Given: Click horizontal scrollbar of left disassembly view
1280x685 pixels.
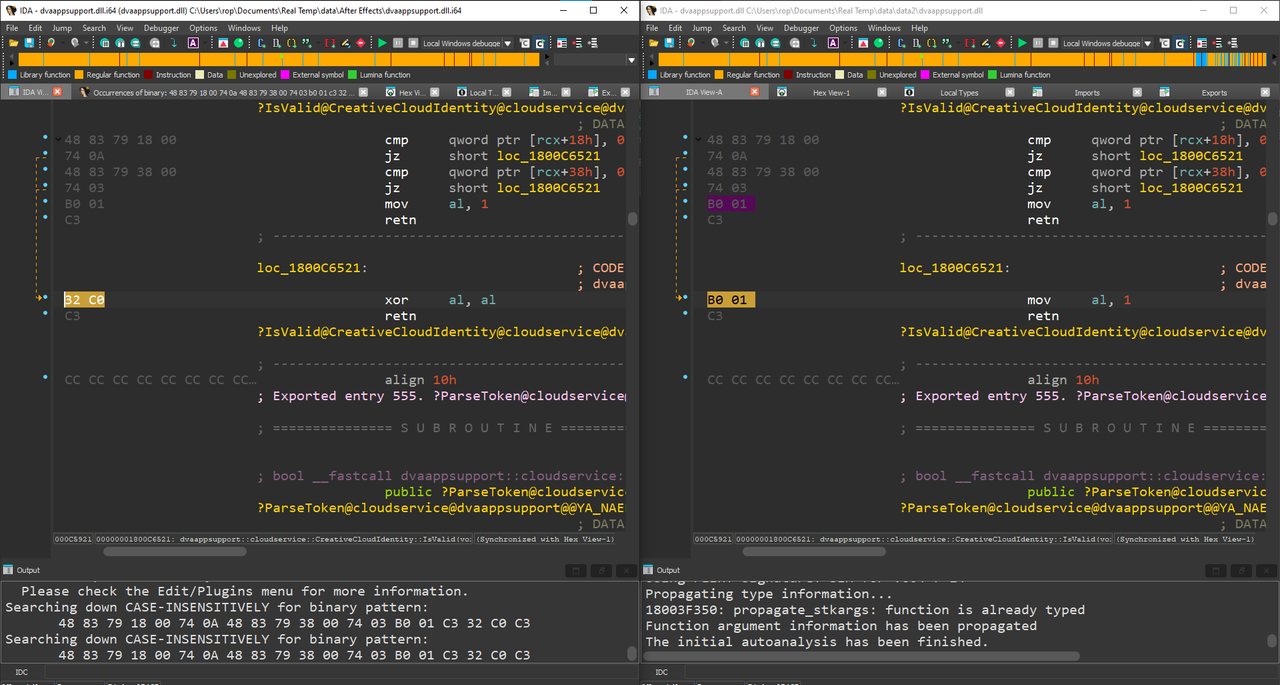Looking at the screenshot, I should click(175, 551).
